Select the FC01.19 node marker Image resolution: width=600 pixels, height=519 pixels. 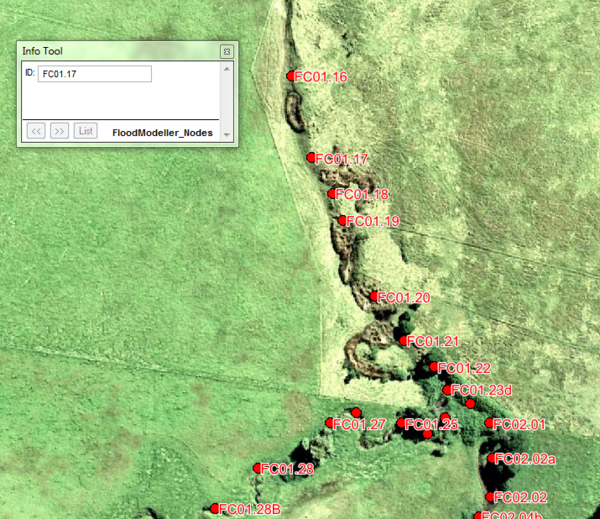[x=342, y=221]
